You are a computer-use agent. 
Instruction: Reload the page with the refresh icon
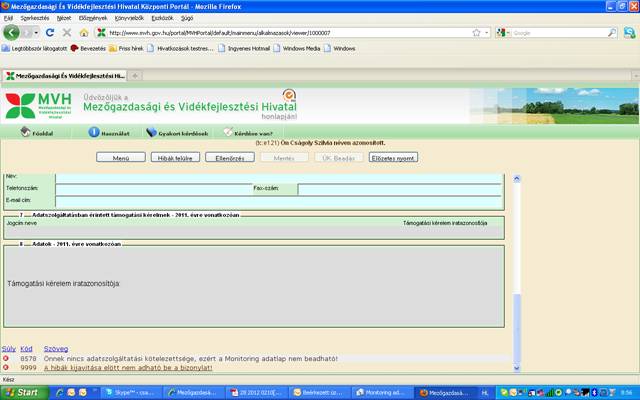(50, 33)
